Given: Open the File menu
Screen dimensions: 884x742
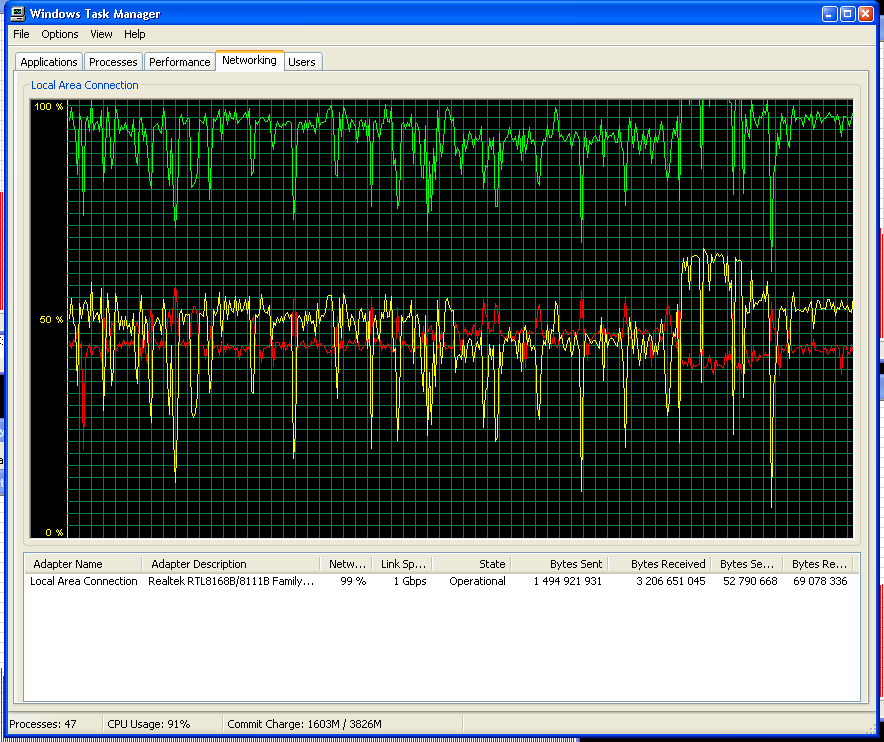Looking at the screenshot, I should [x=21, y=34].
